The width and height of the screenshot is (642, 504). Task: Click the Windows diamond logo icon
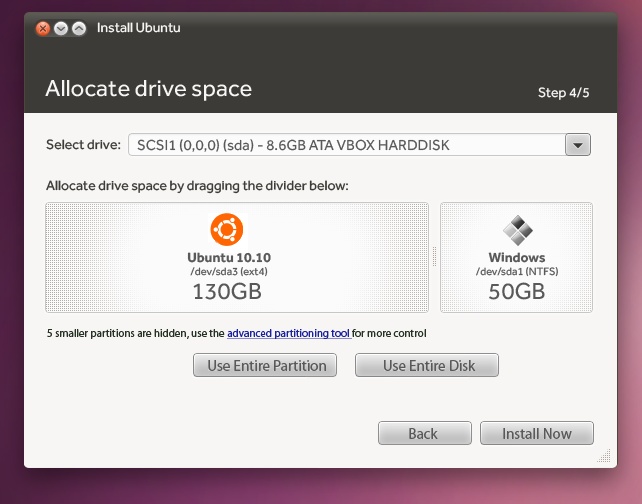click(517, 230)
